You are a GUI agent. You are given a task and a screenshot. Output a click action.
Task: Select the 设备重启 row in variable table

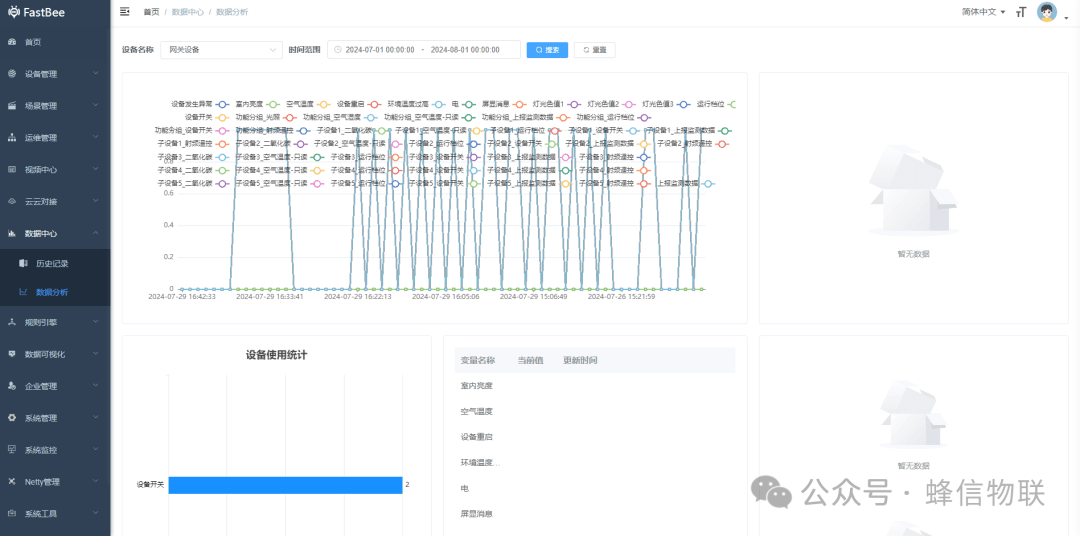tap(595, 437)
